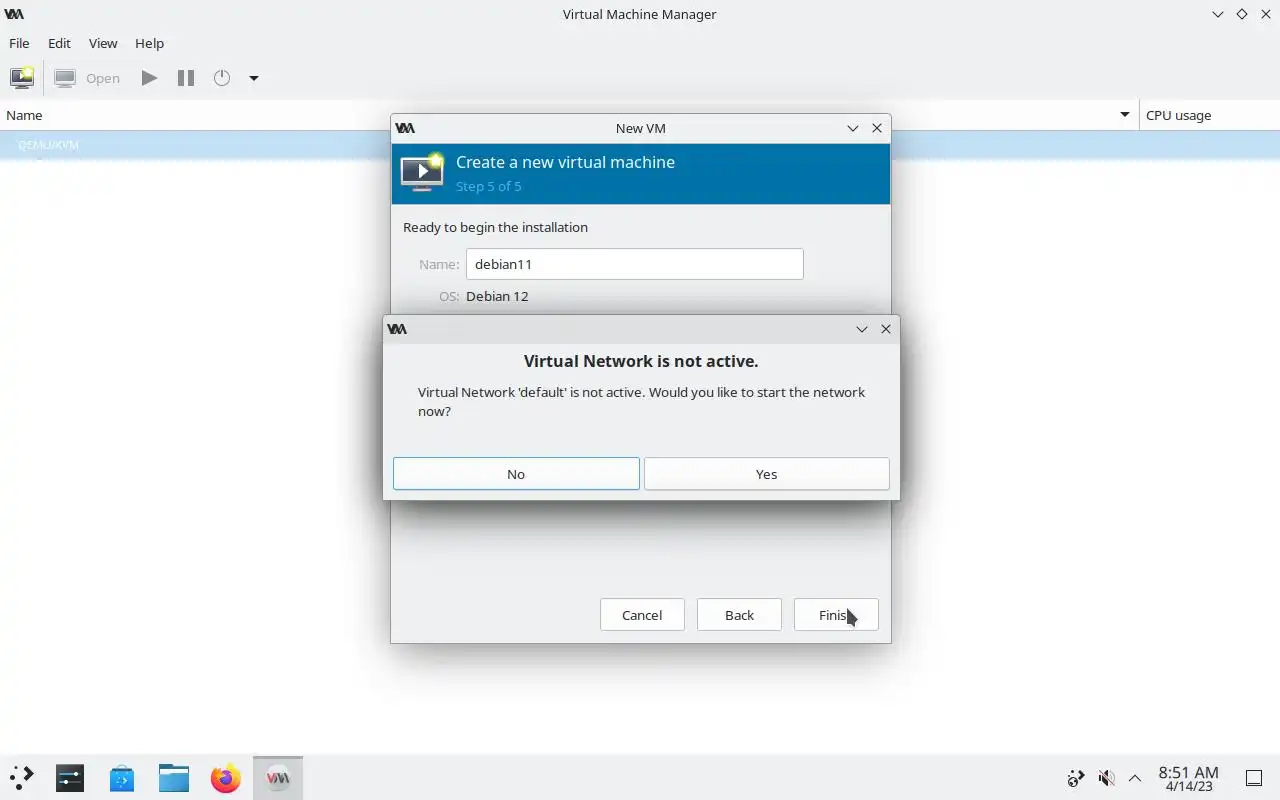
Task: Click the Open VM console button
Action: tap(87, 78)
